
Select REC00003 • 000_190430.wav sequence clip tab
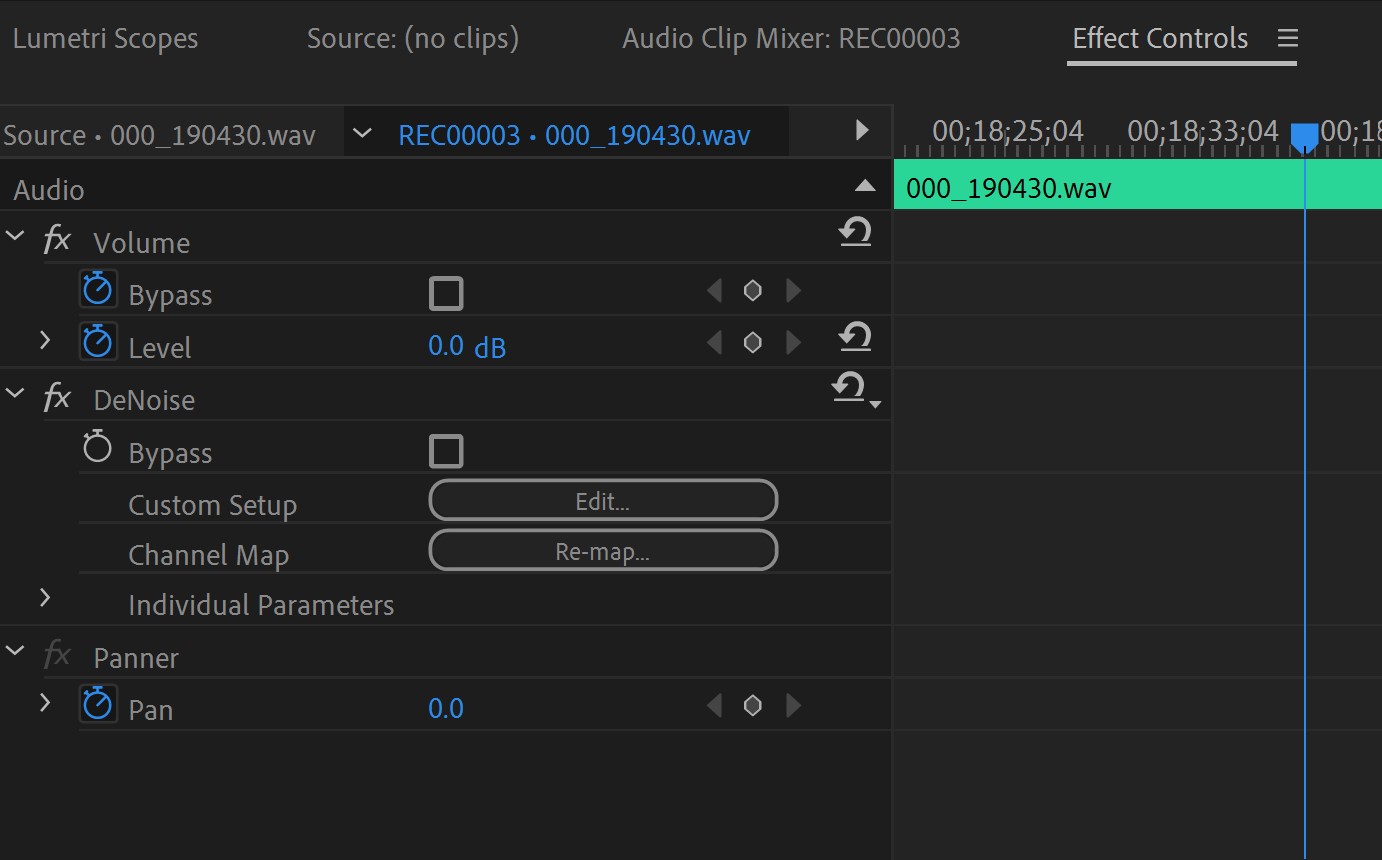(574, 135)
